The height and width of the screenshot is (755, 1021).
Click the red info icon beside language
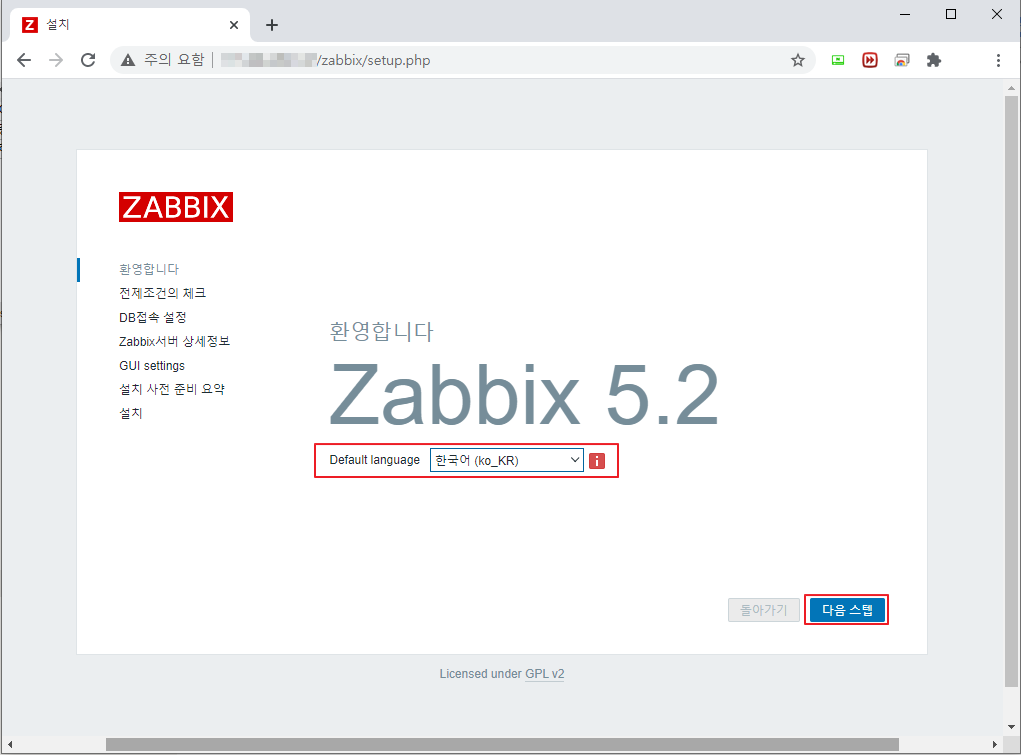click(597, 461)
